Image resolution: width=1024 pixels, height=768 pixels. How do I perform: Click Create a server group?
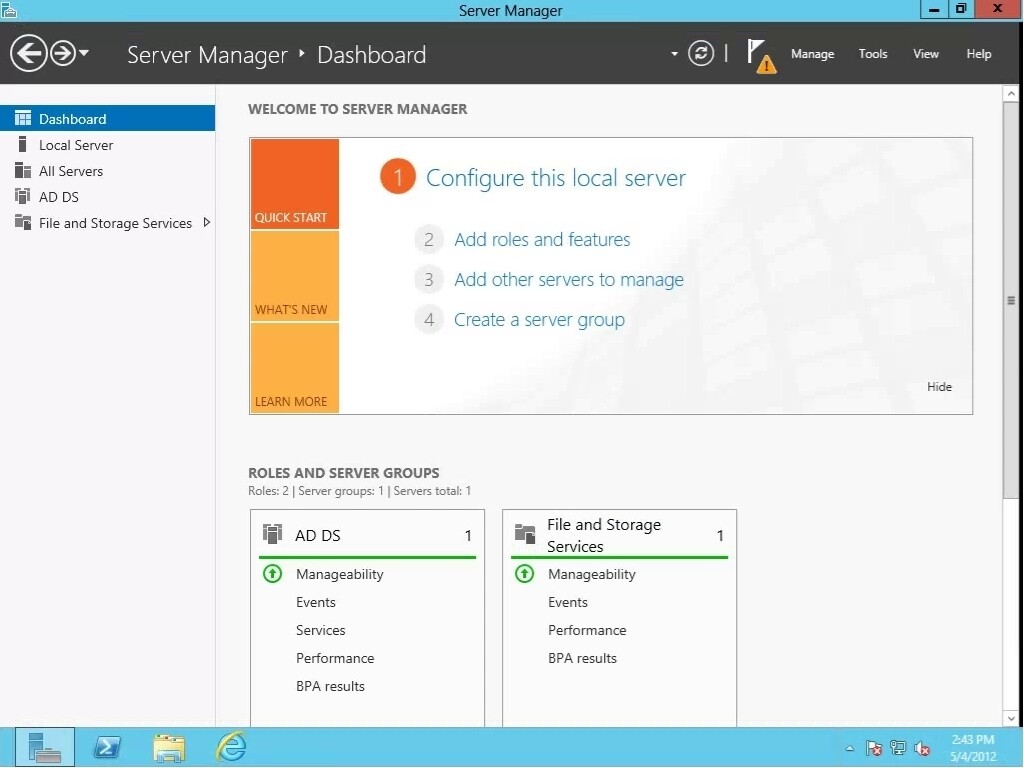539,319
